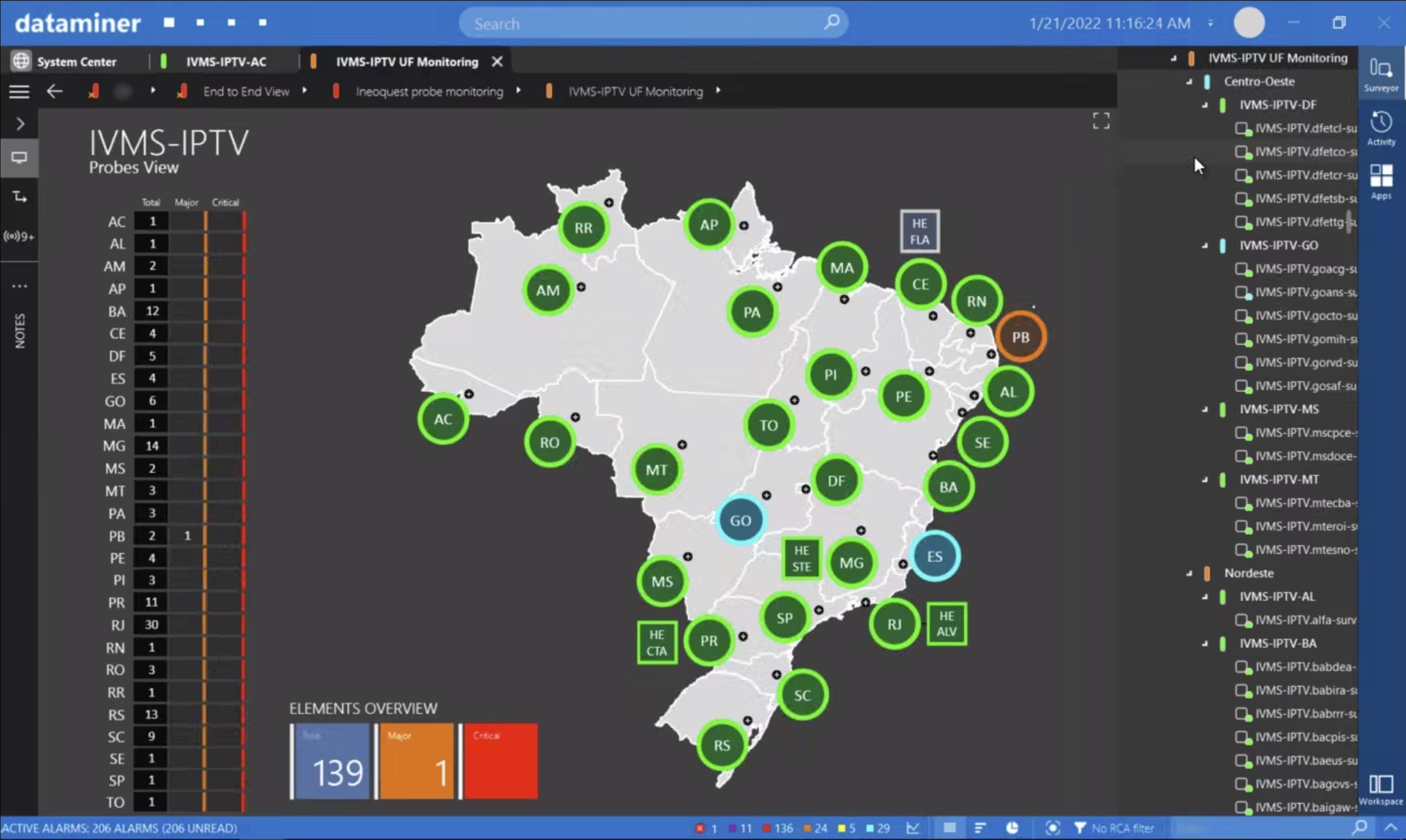Click the magnifier icon in Search bar
This screenshot has height=840, width=1406.
tap(831, 23)
